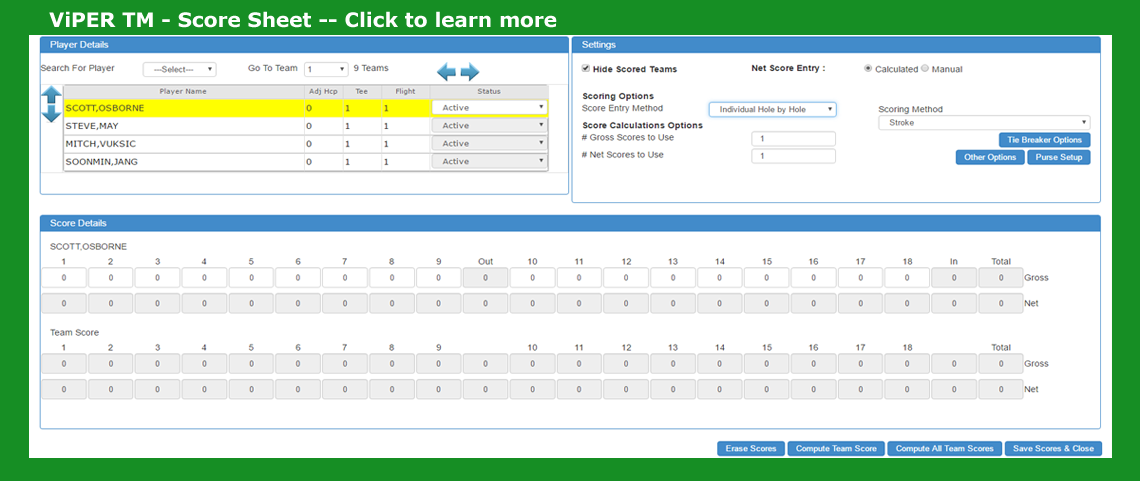Open status dropdown for MITCH,VUKSIC
Viewport: 1140px width, 481px height.
tap(489, 144)
